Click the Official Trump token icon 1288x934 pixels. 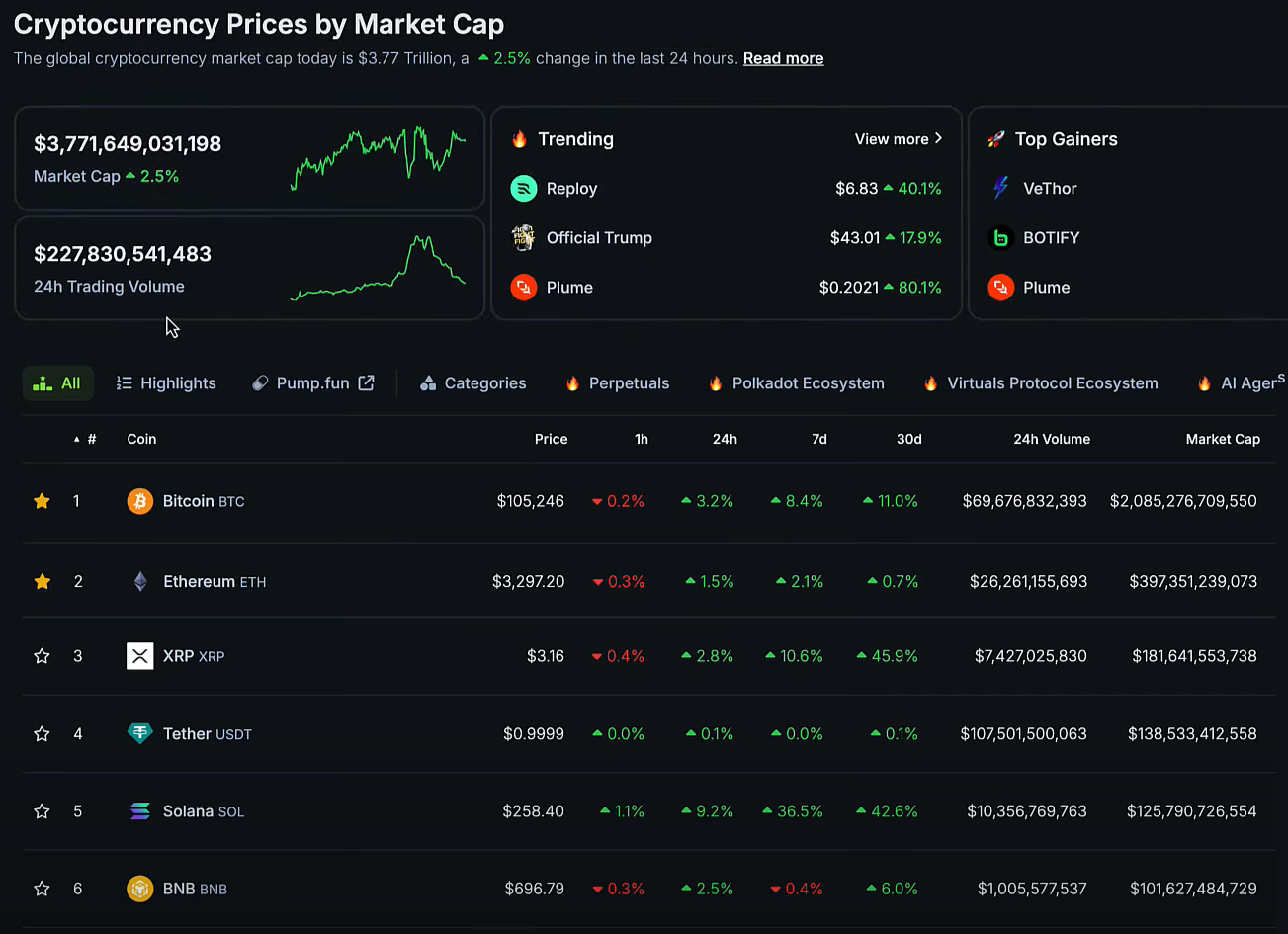coord(523,237)
